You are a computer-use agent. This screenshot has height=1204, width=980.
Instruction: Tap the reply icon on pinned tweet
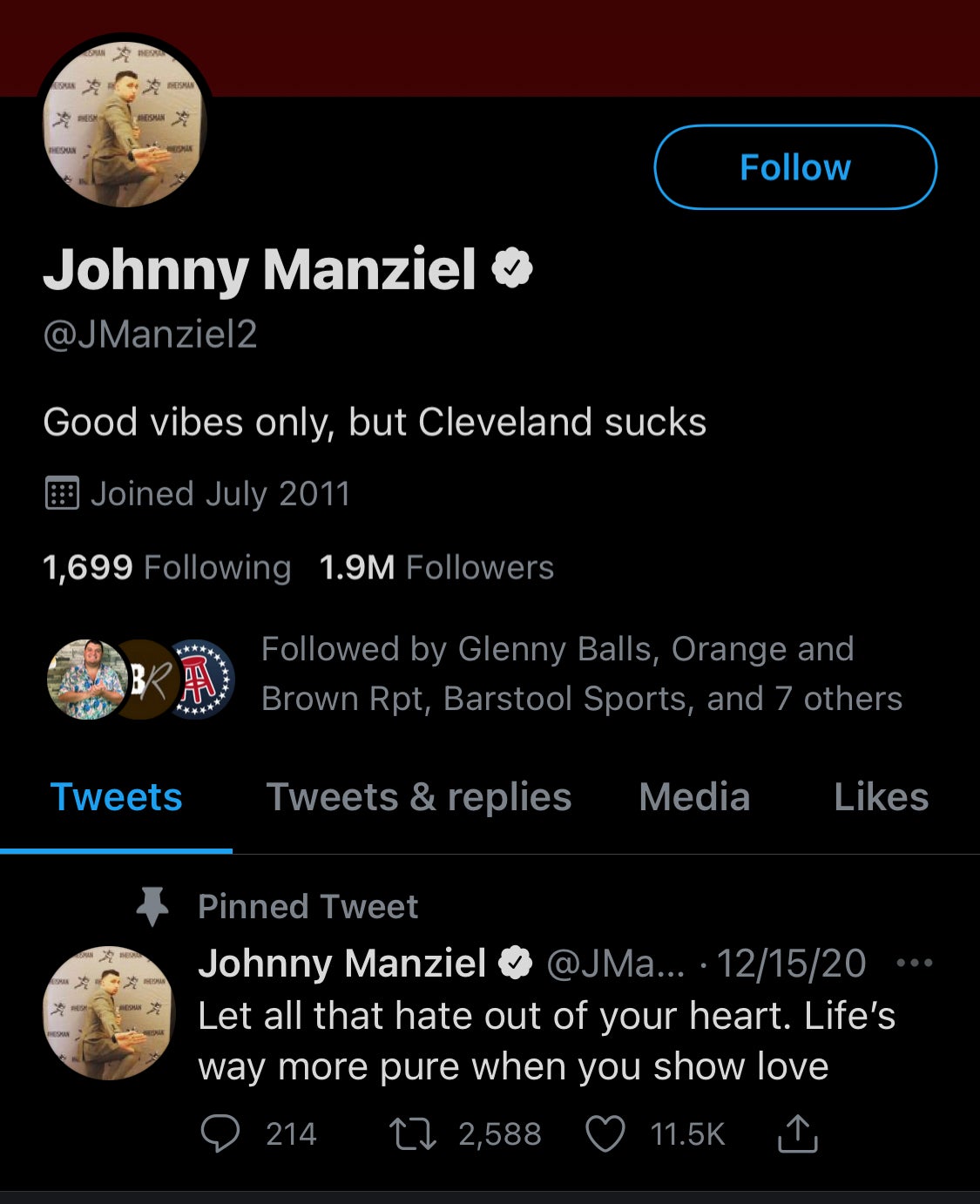pyautogui.click(x=220, y=1134)
